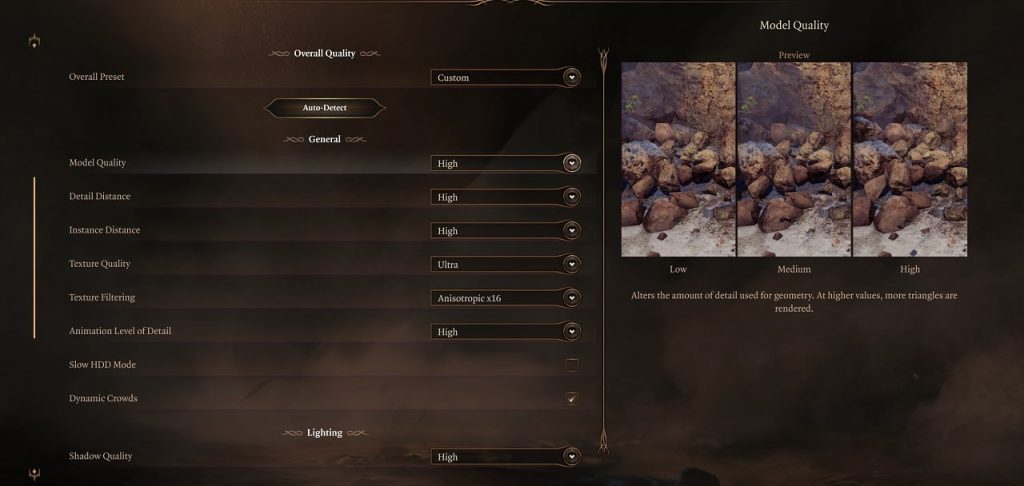Click the Medium quality preview image
This screenshot has height=486, width=1024.
(x=794, y=159)
